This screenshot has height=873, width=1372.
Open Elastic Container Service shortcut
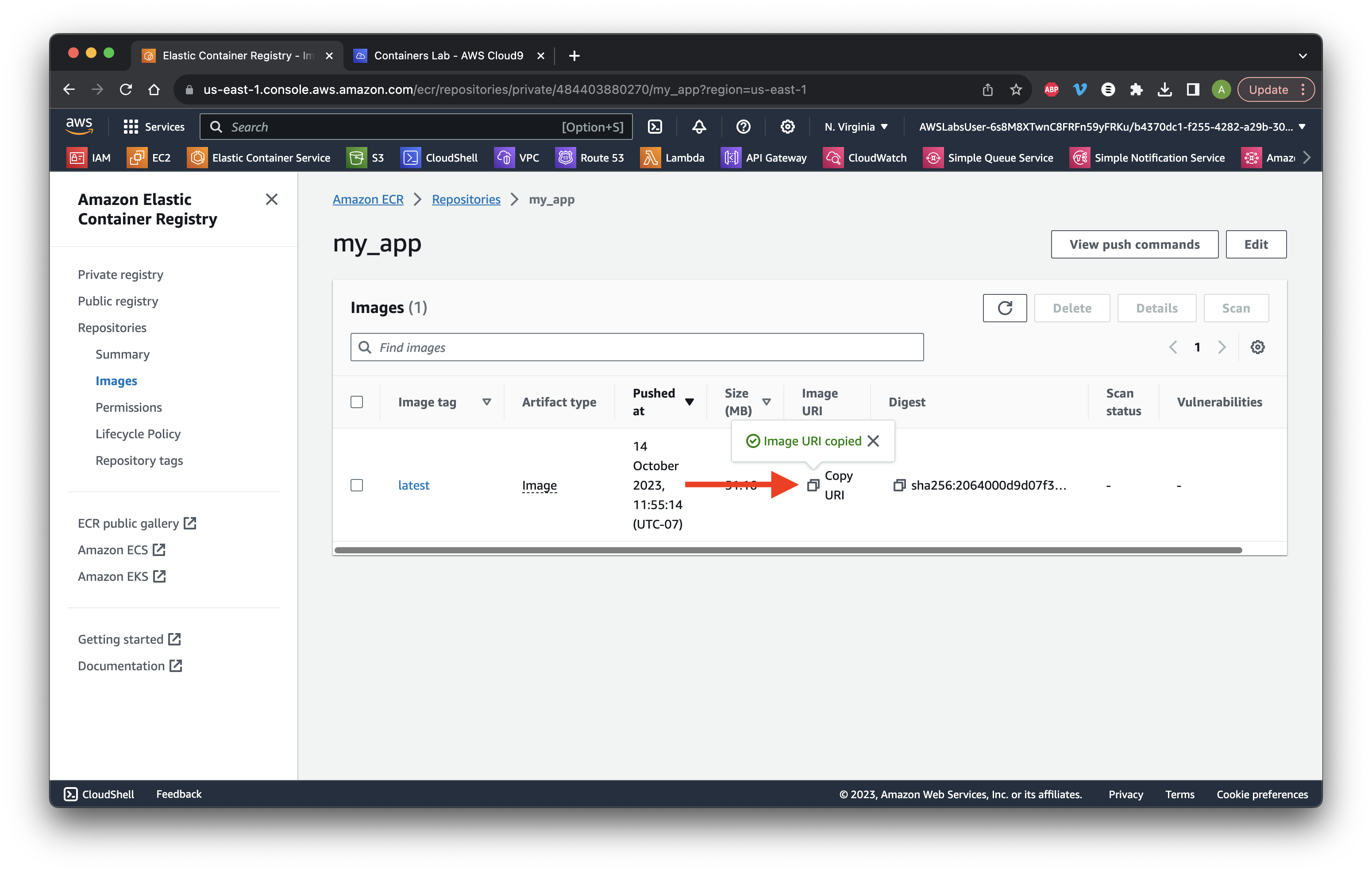tap(258, 158)
